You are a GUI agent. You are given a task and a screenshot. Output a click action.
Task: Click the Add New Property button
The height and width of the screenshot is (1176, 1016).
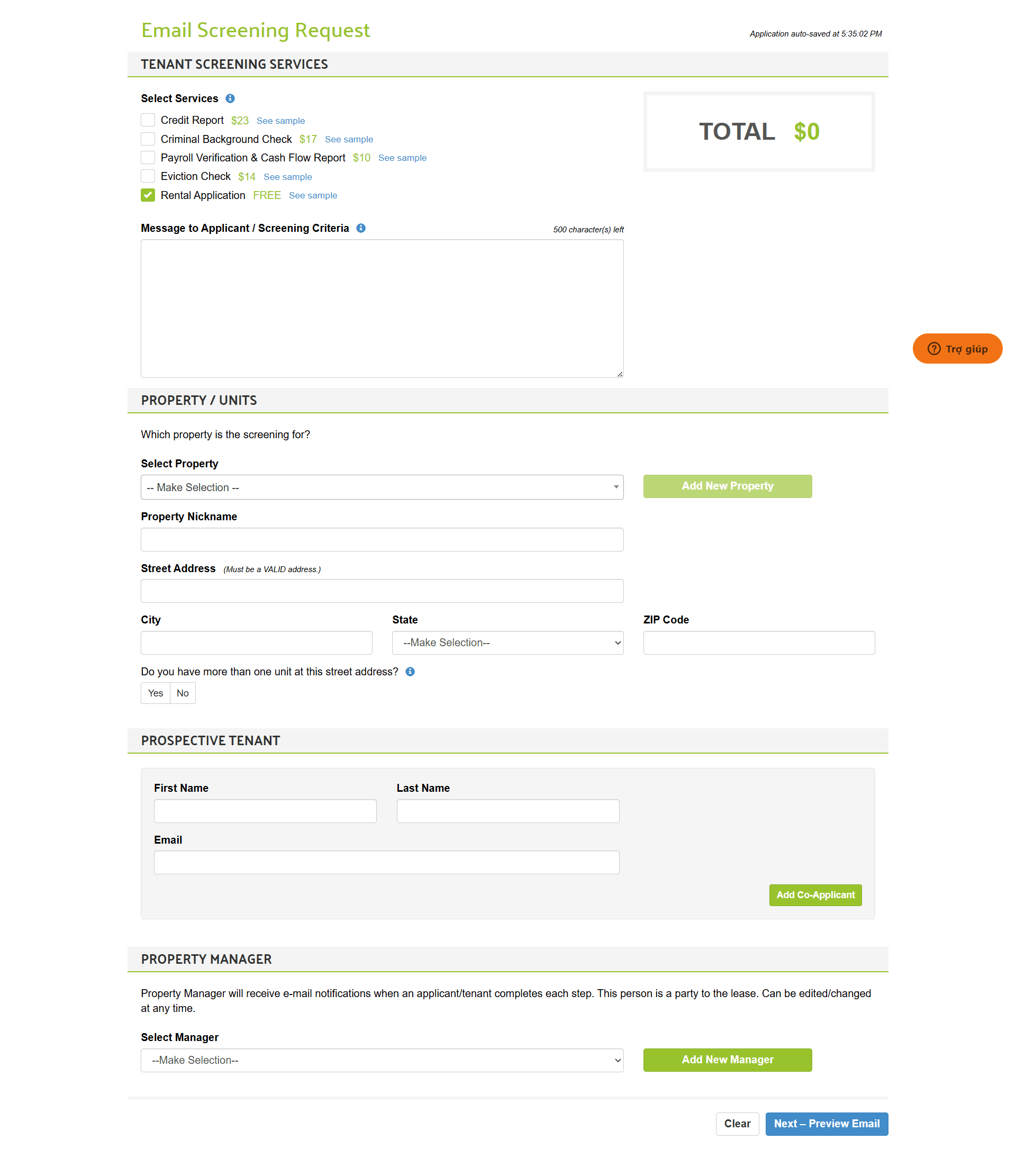pos(727,486)
